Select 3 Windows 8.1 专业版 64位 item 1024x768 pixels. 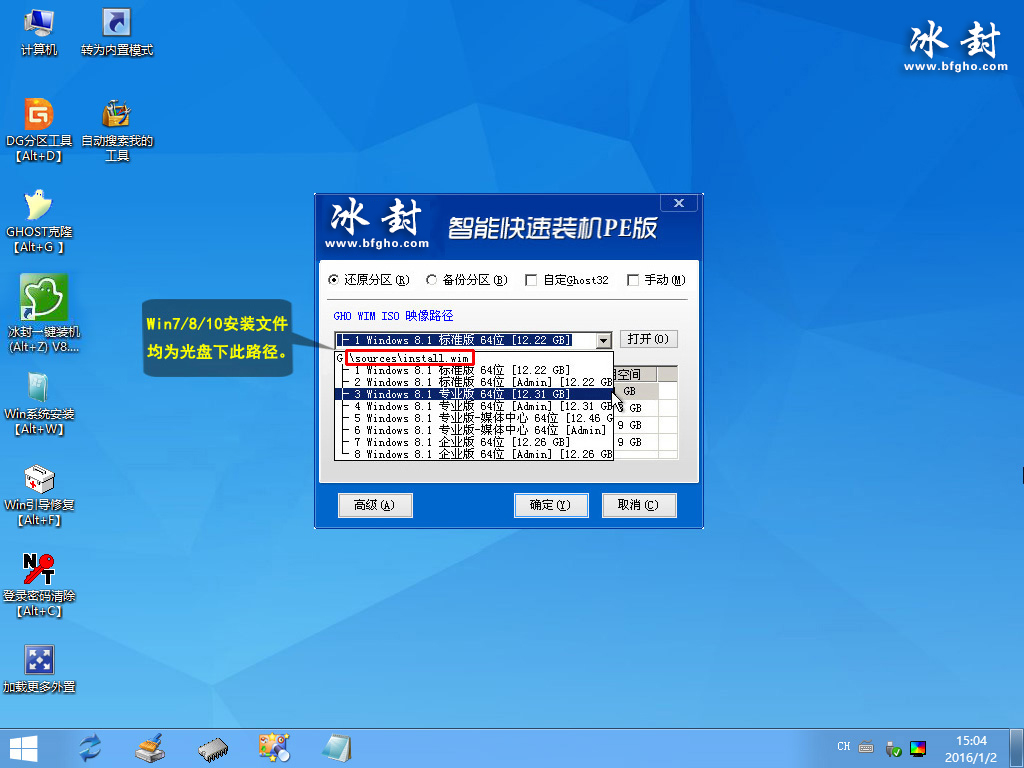[x=473, y=394]
